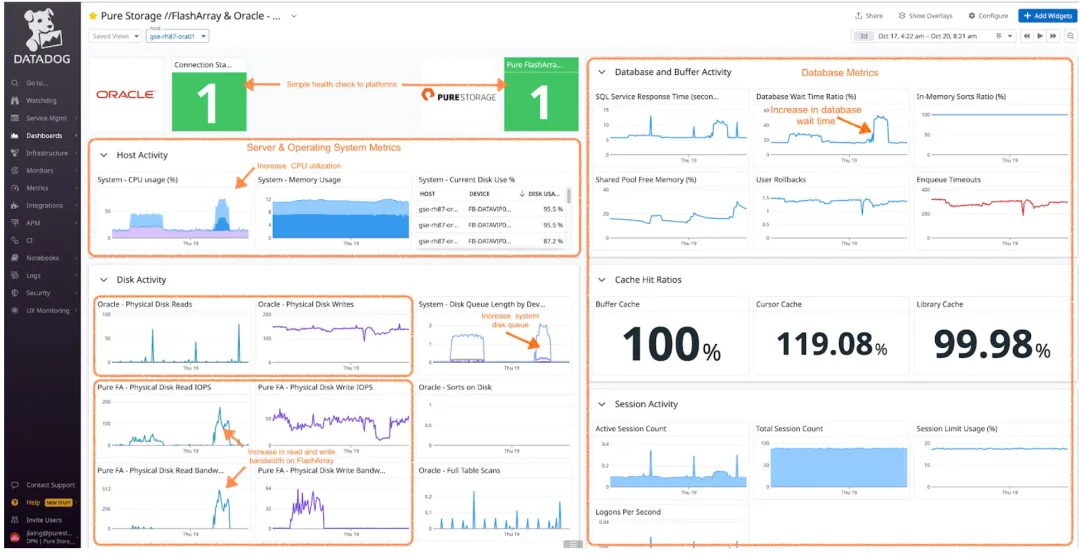Click the Monitors sidebar icon
1080x557 pixels.
point(14,170)
